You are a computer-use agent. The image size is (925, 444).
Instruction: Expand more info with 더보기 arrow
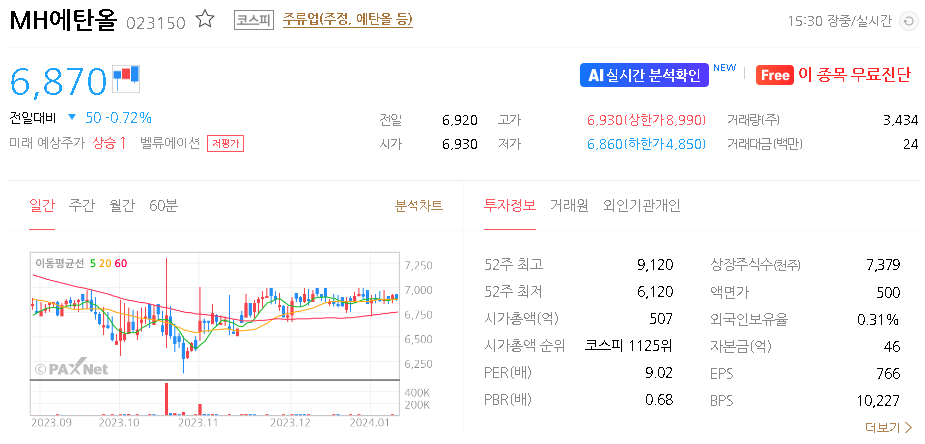point(888,427)
